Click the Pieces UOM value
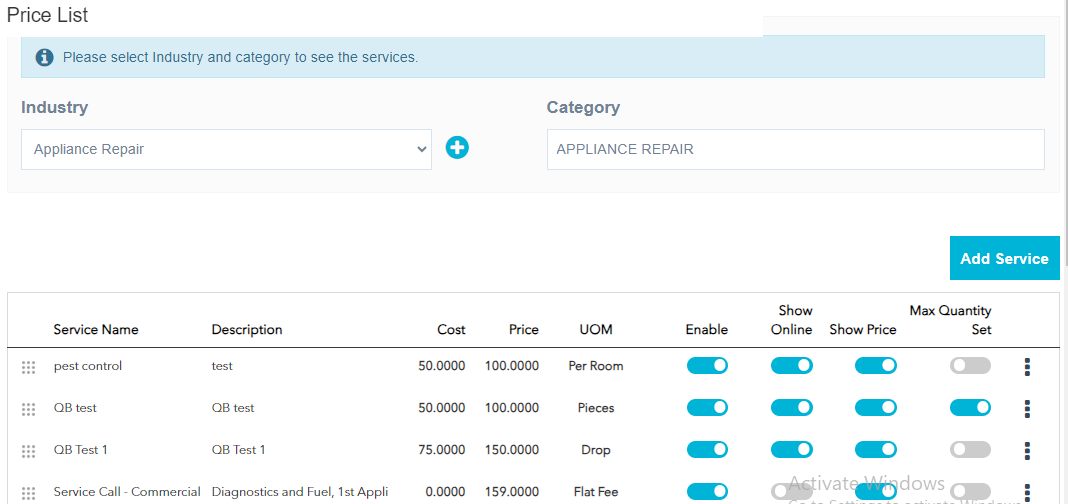 (x=596, y=408)
